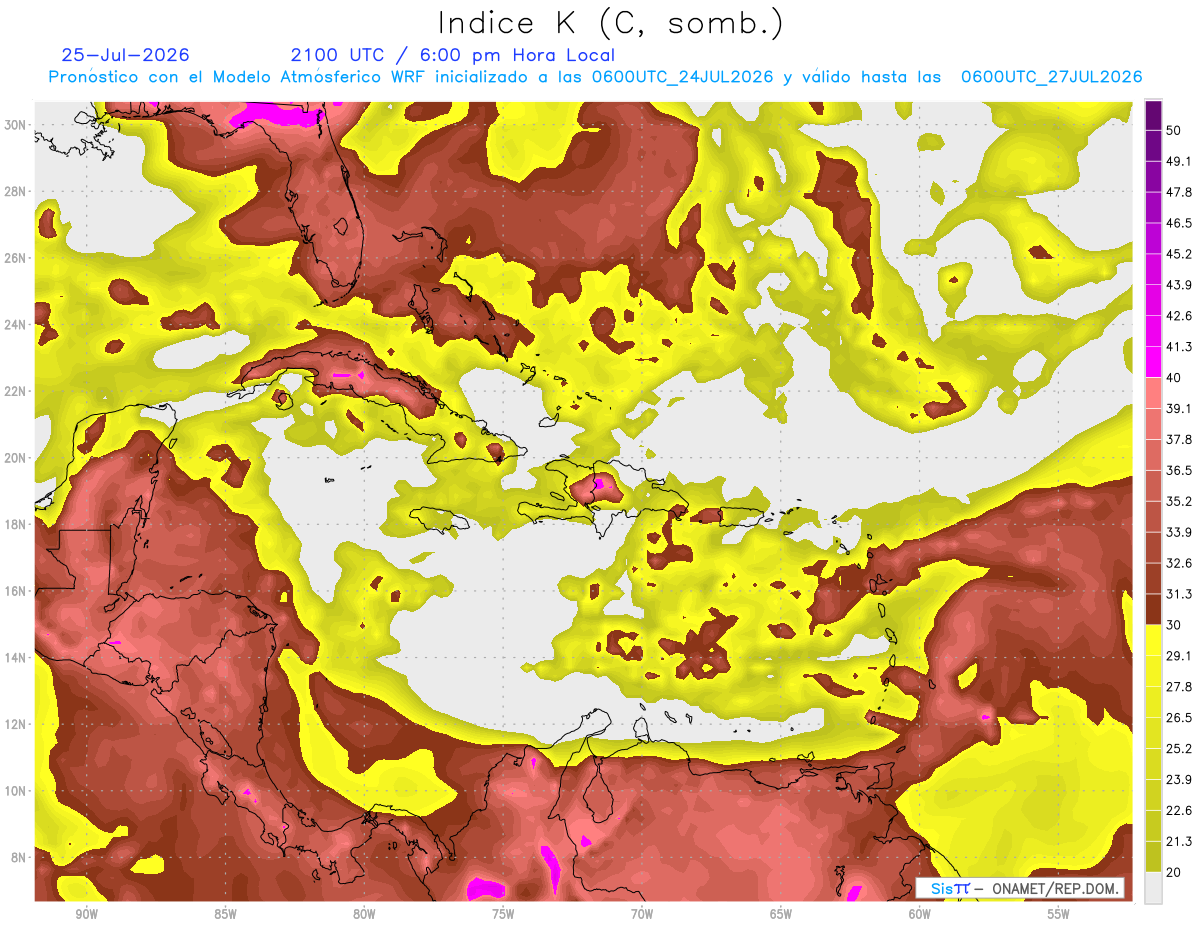Viewport: 1200px width, 927px height.
Task: Click the latitude label '10N'
Action: [x=16, y=791]
